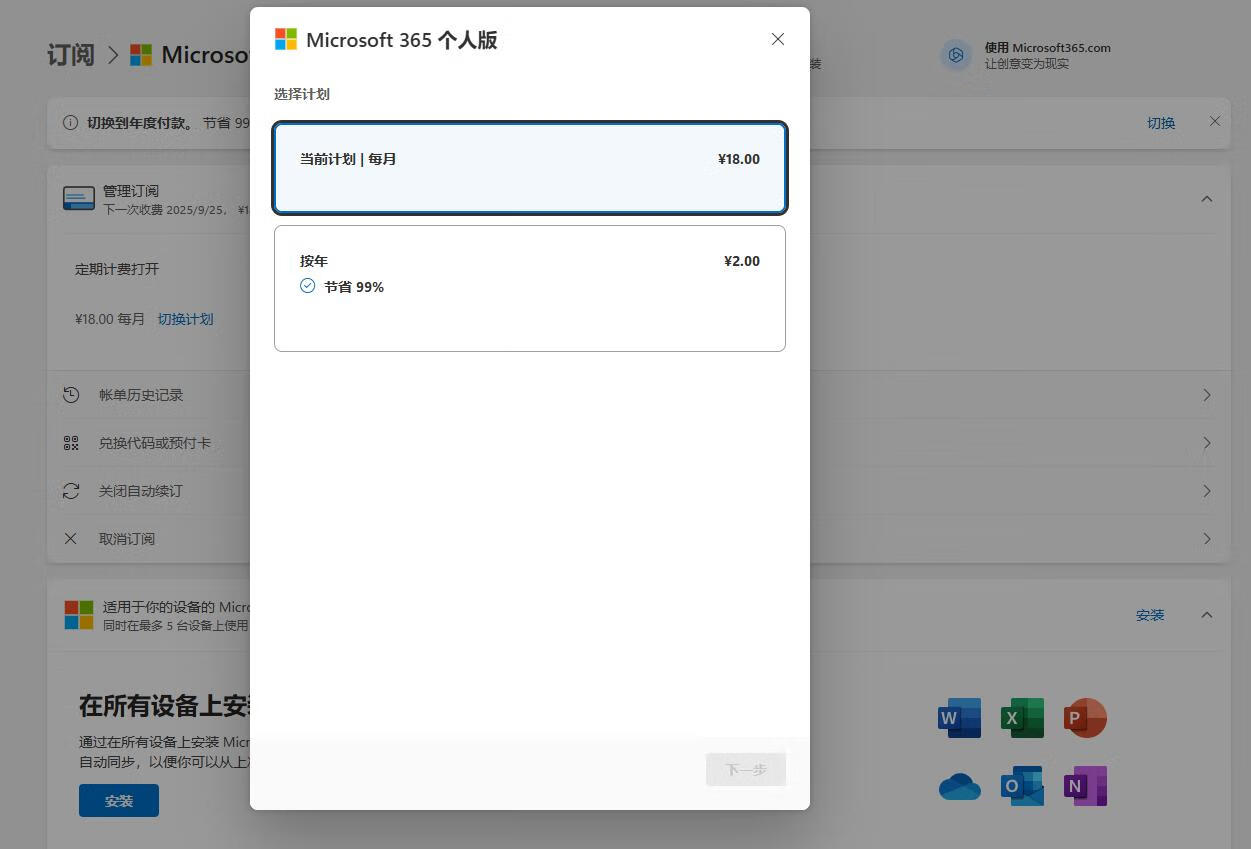Close the Microsoft 365 plan dialog
Screen dimensions: 1251x849
click(778, 39)
